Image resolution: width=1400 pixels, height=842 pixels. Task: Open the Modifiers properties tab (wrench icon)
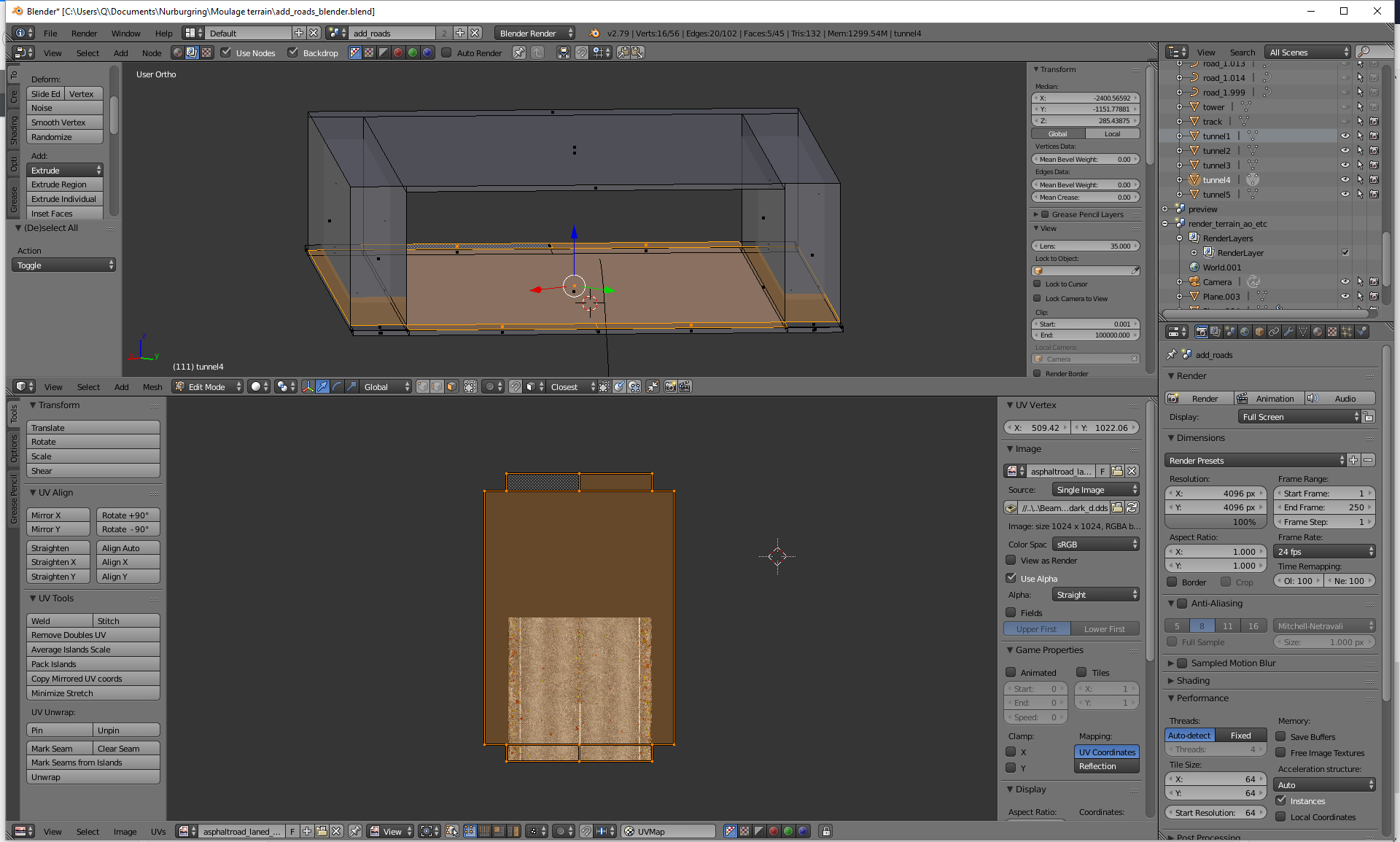coord(1288,332)
